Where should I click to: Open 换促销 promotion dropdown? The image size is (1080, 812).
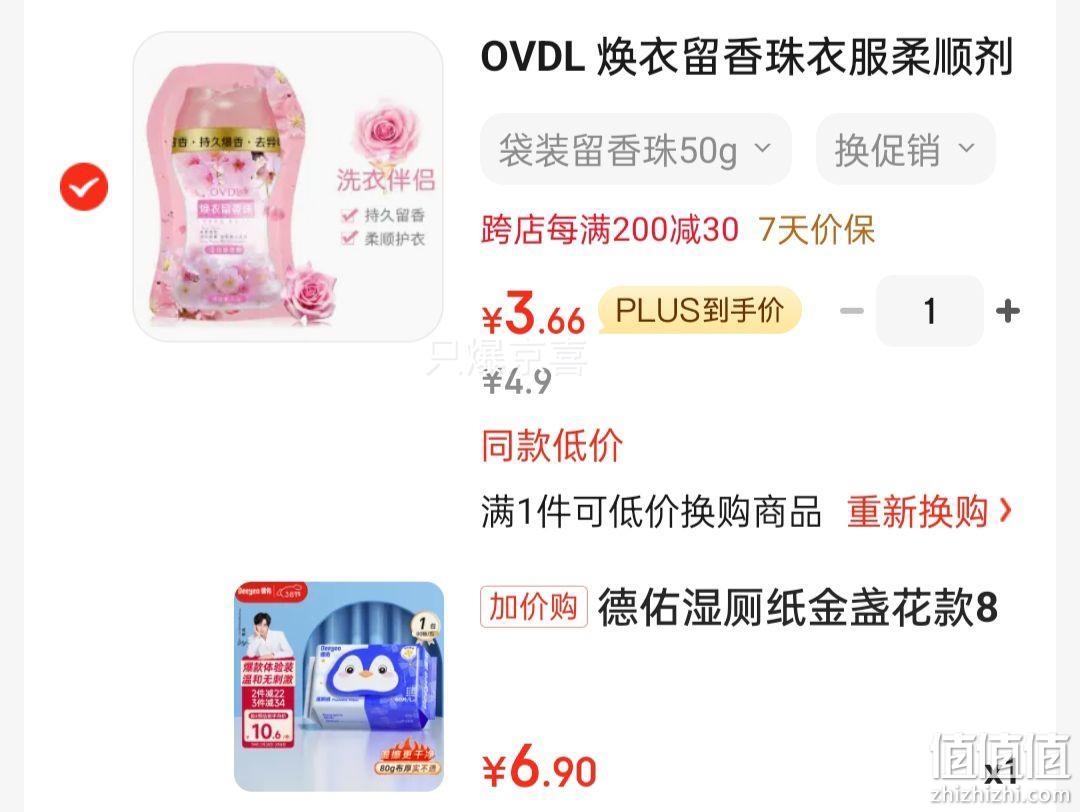click(906, 149)
